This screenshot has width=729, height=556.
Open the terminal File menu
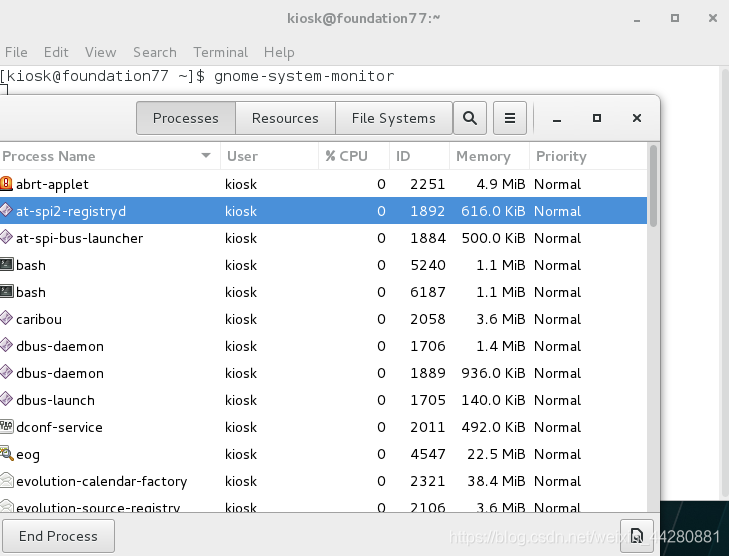16,52
